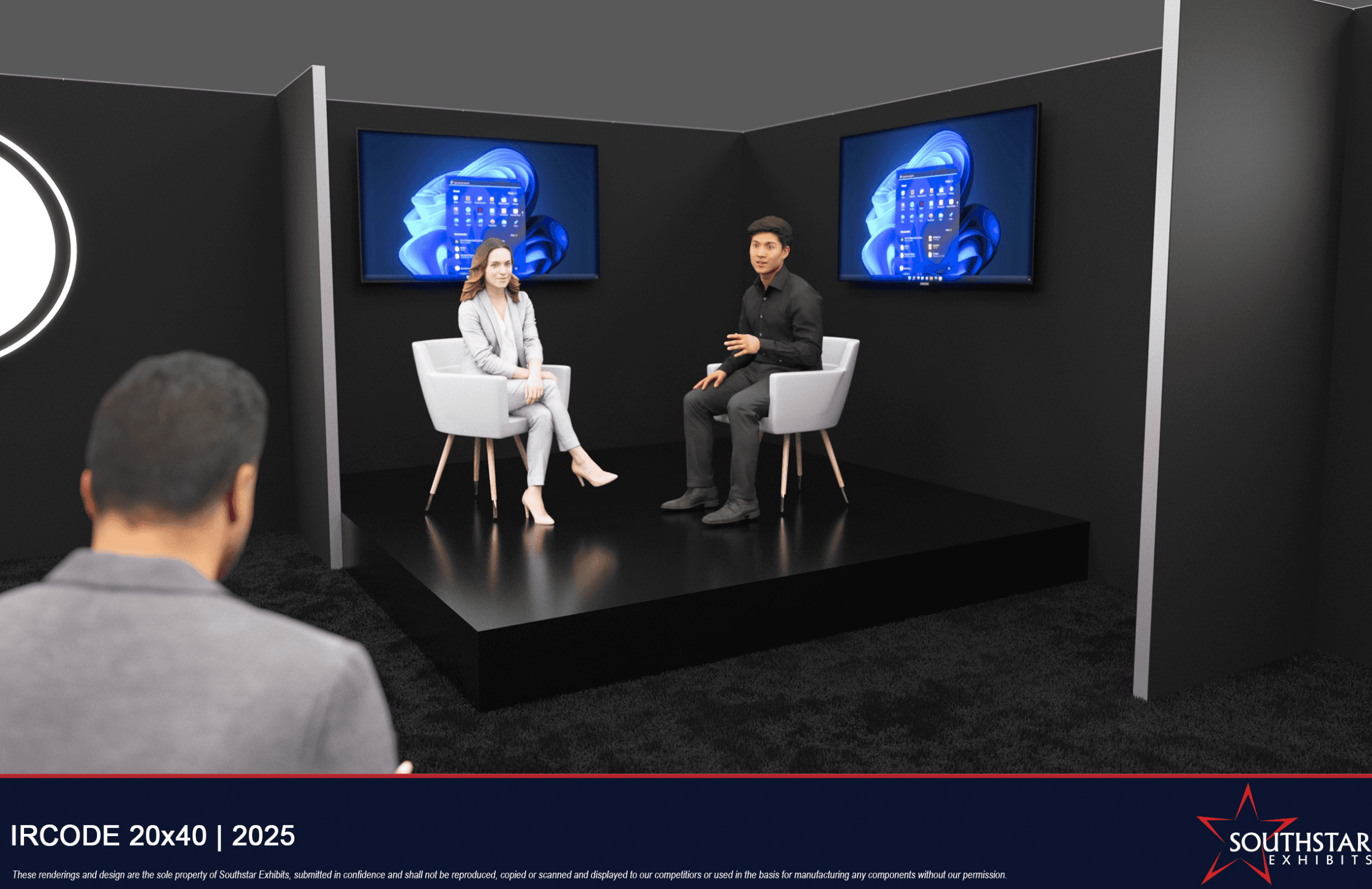Click the Southstar Exhibits disclaimer text
This screenshot has height=889, width=1372.
[509, 875]
